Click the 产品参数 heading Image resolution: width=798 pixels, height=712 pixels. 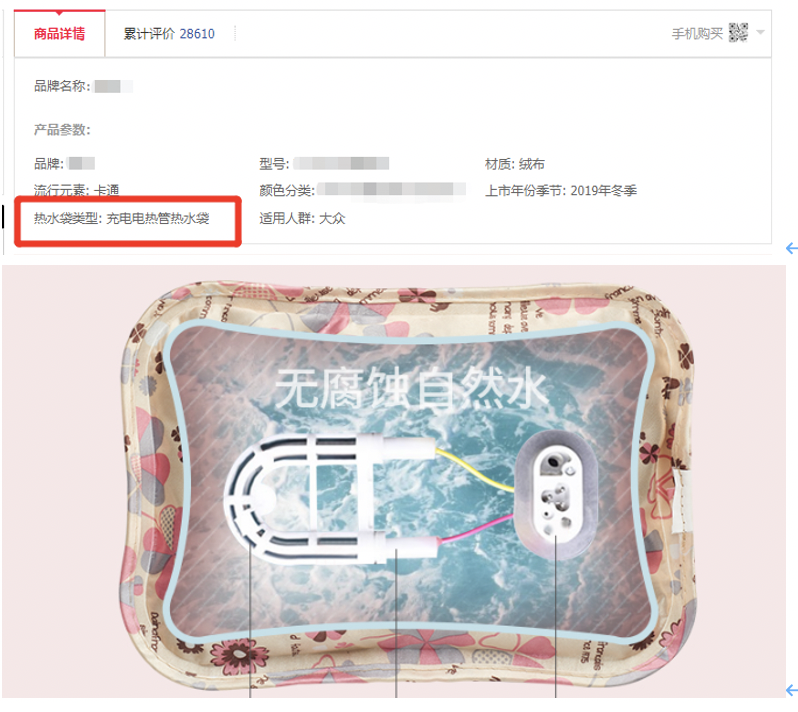pos(62,130)
